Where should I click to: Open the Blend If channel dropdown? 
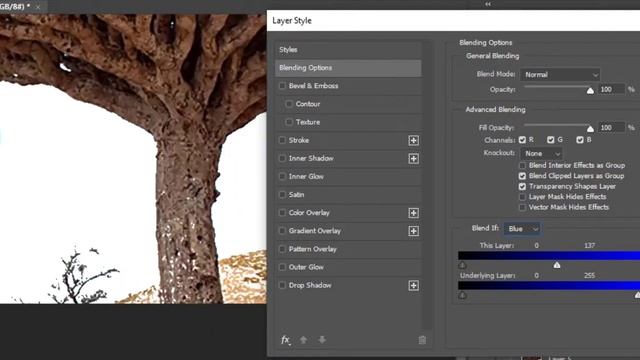click(x=522, y=229)
